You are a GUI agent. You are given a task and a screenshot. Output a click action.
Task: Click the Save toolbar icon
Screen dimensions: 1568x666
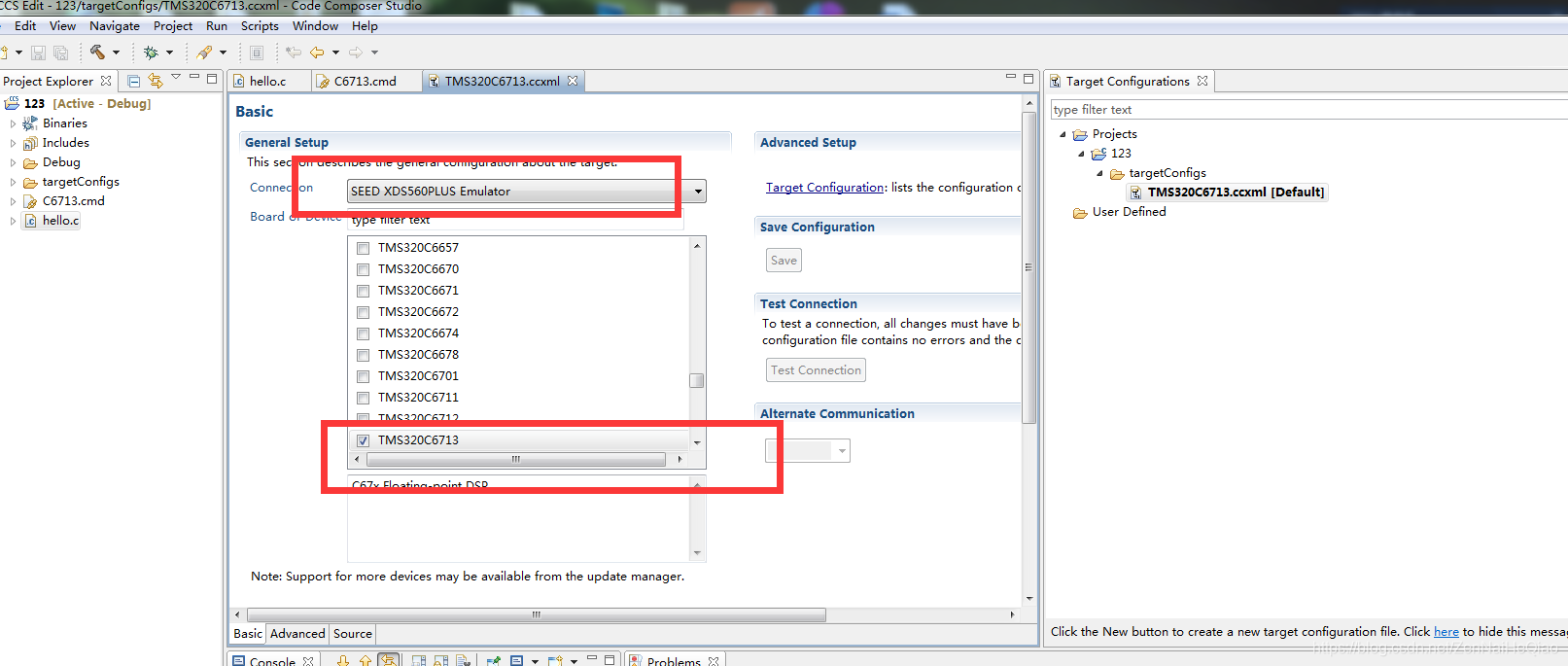(39, 53)
